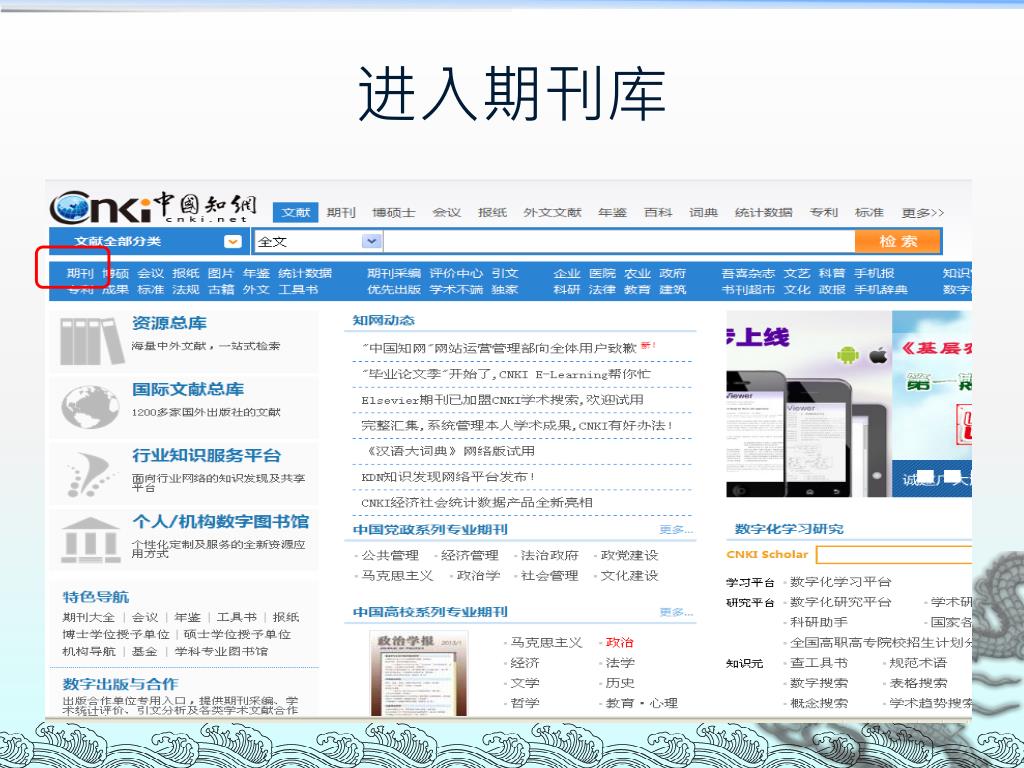Open the 政治学报 journal cover thumbnail

click(x=419, y=673)
